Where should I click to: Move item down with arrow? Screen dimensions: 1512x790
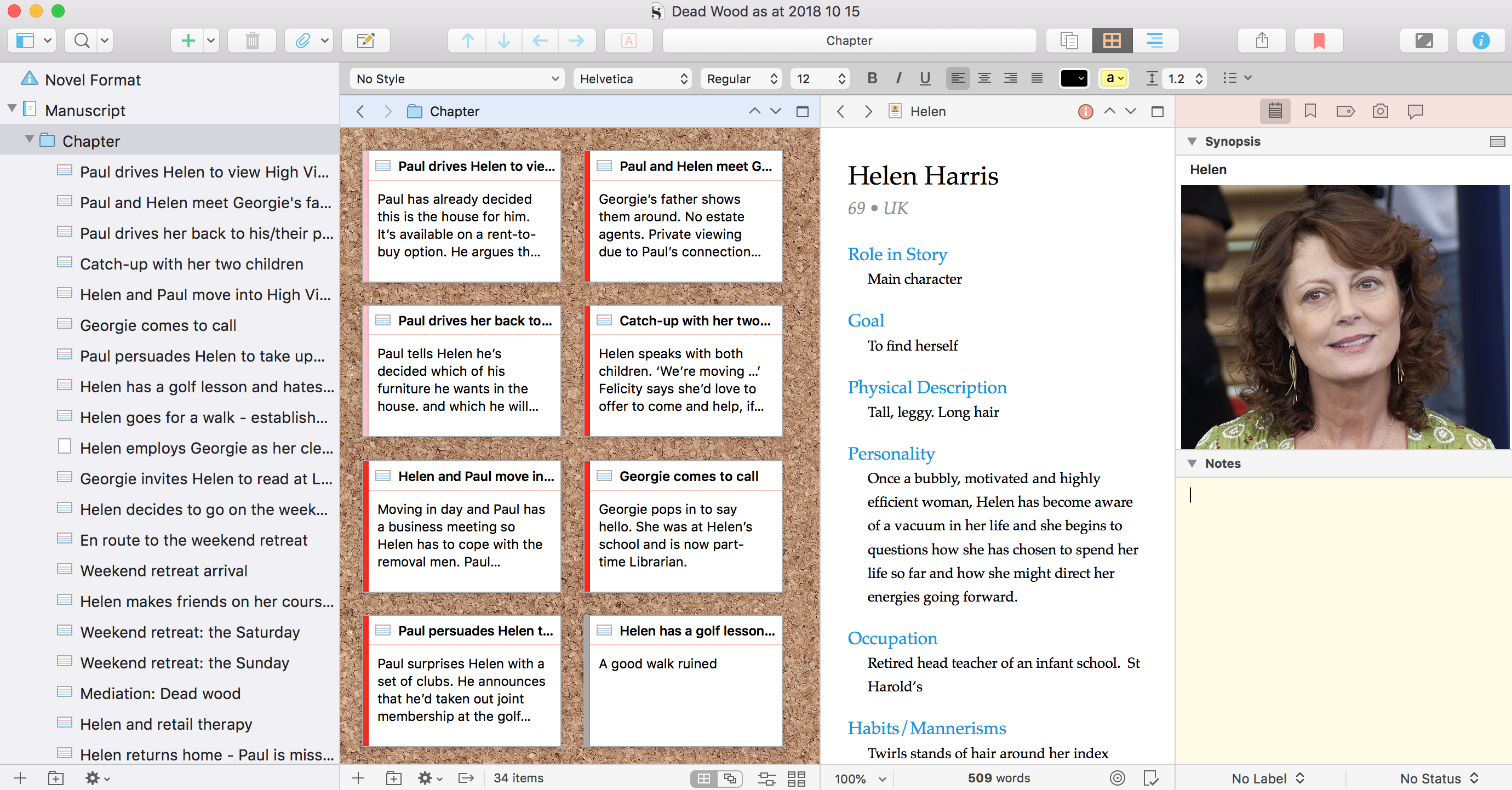coord(503,41)
